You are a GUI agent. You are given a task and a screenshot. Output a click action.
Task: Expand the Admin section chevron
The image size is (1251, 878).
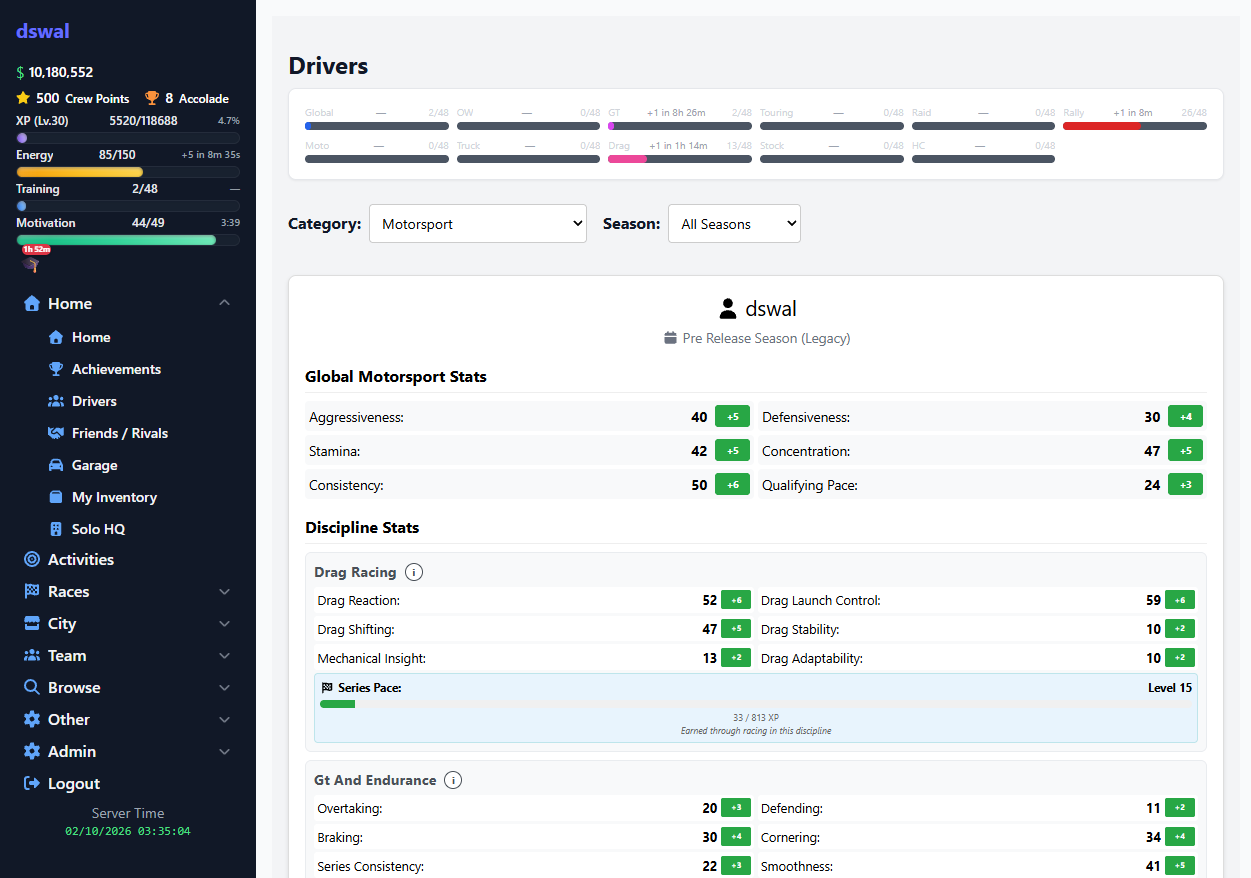pyautogui.click(x=224, y=752)
